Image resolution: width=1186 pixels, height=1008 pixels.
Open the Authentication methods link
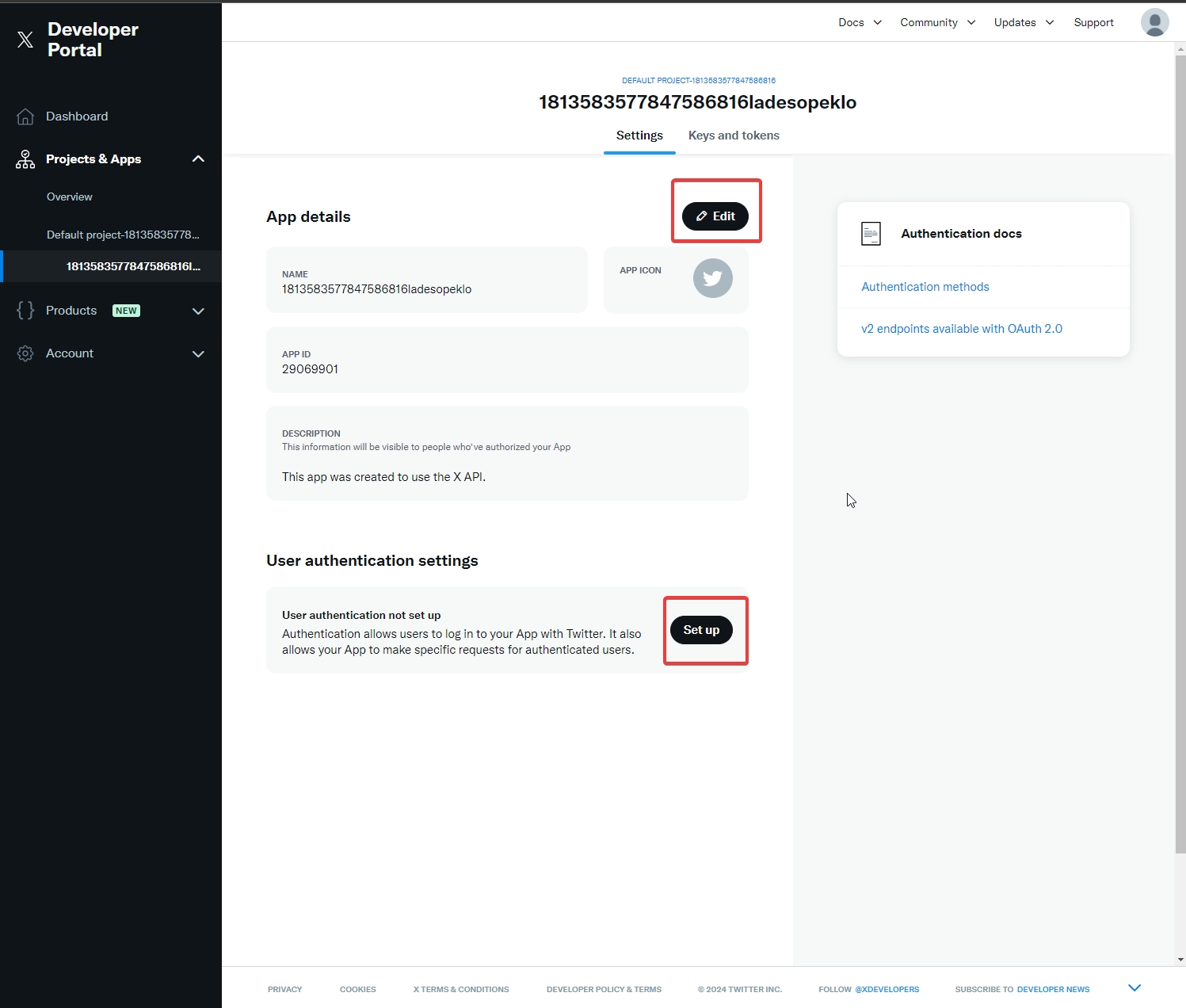(925, 287)
